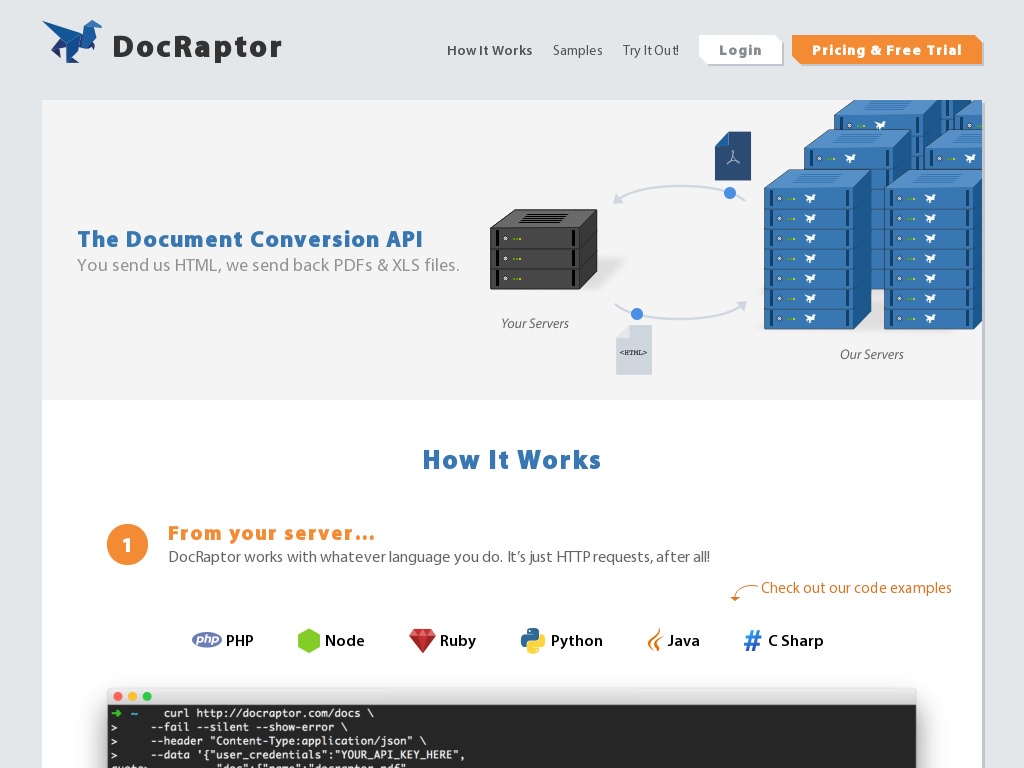Select the C Sharp code example tab
Viewport: 1024px width, 768px height.
tap(784, 641)
